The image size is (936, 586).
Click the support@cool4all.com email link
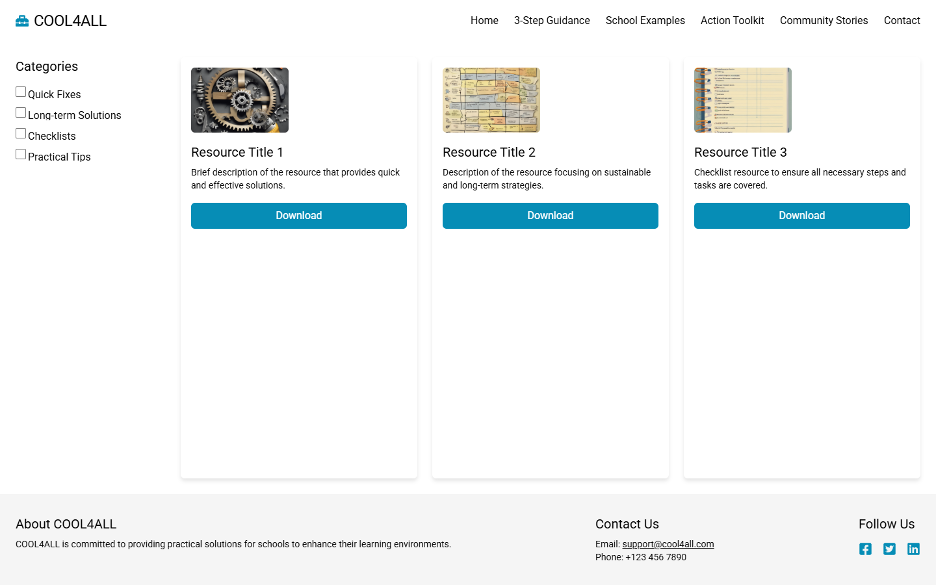667,544
